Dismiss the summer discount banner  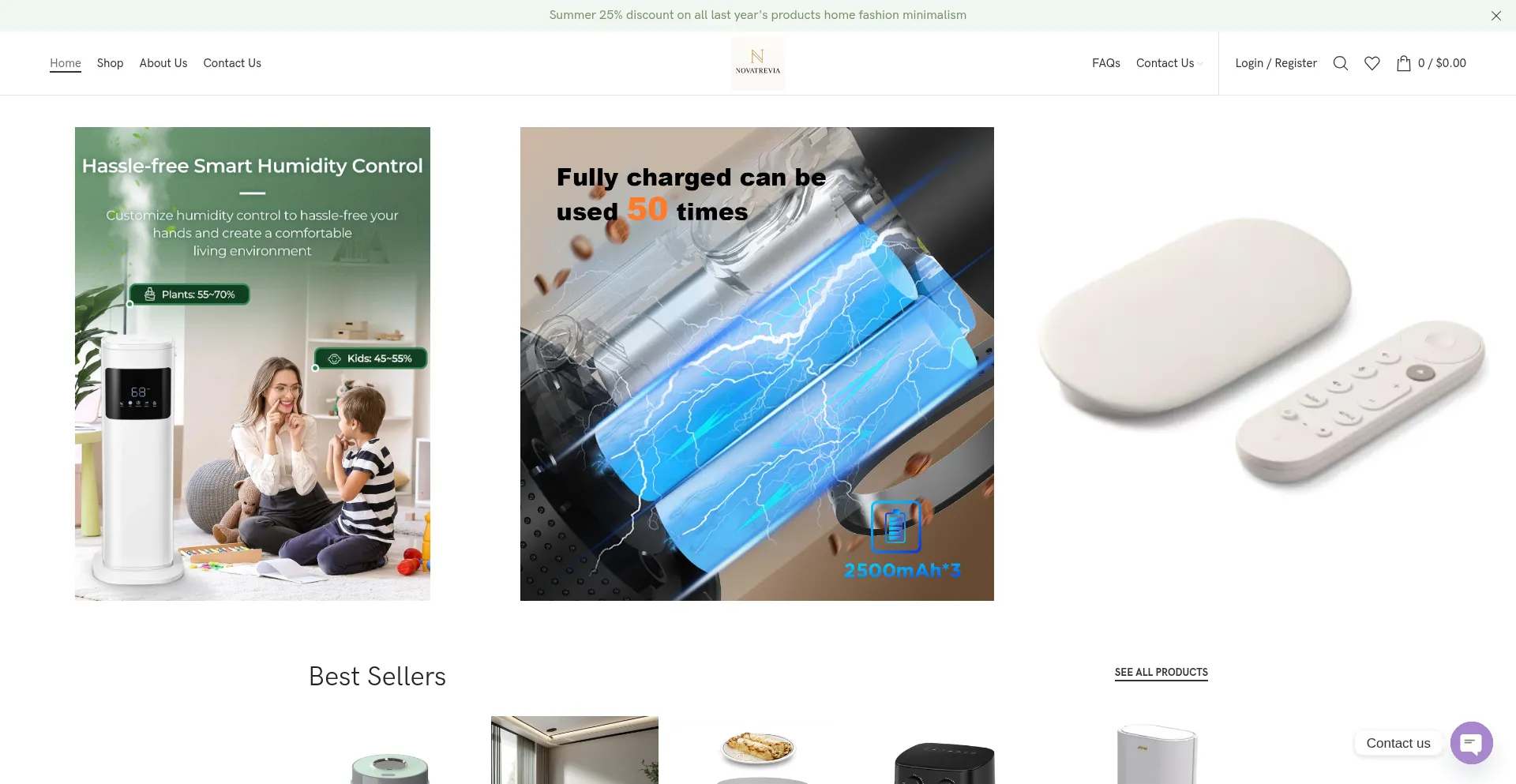tap(1495, 16)
